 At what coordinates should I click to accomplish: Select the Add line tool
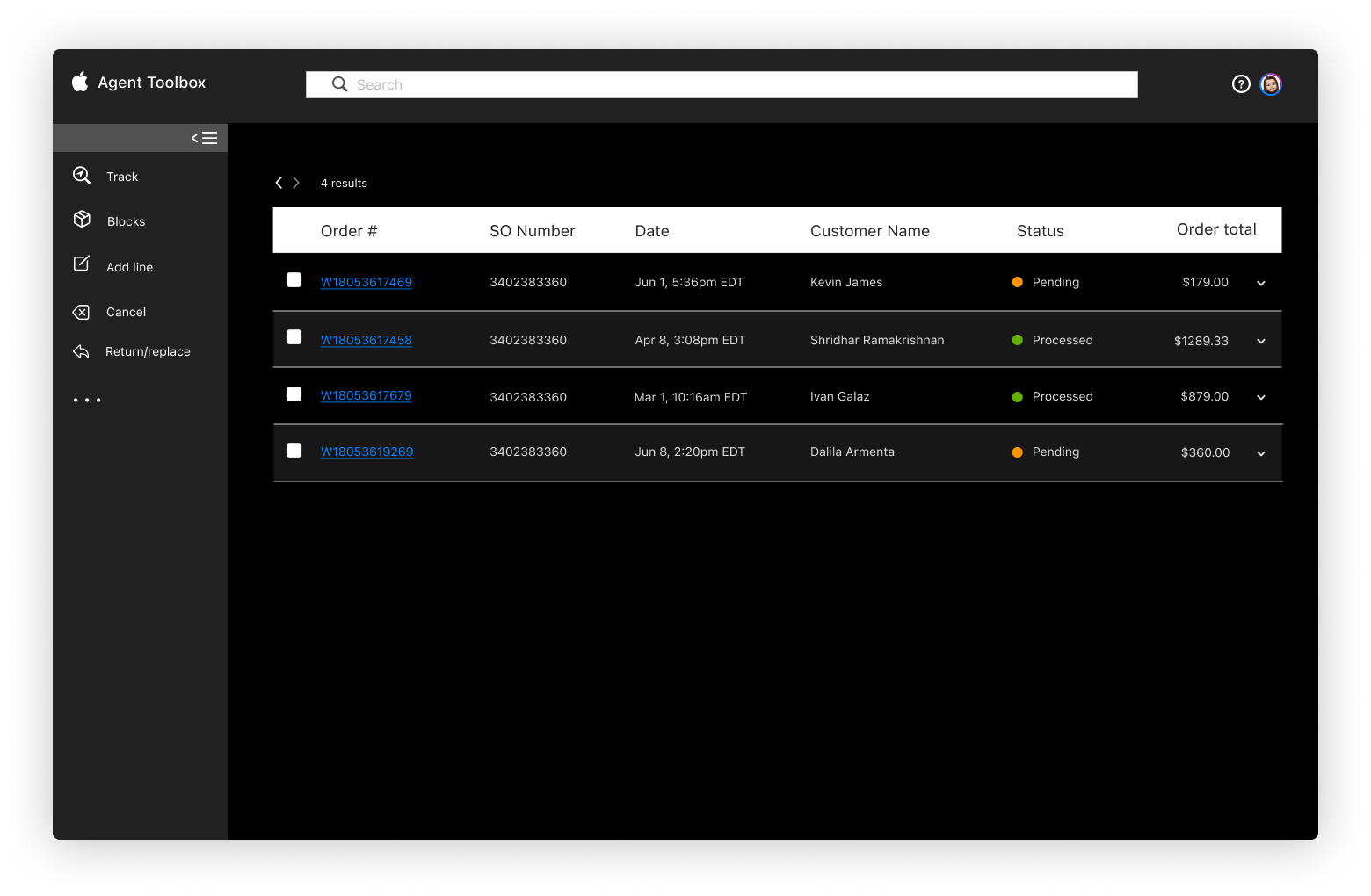(x=128, y=266)
